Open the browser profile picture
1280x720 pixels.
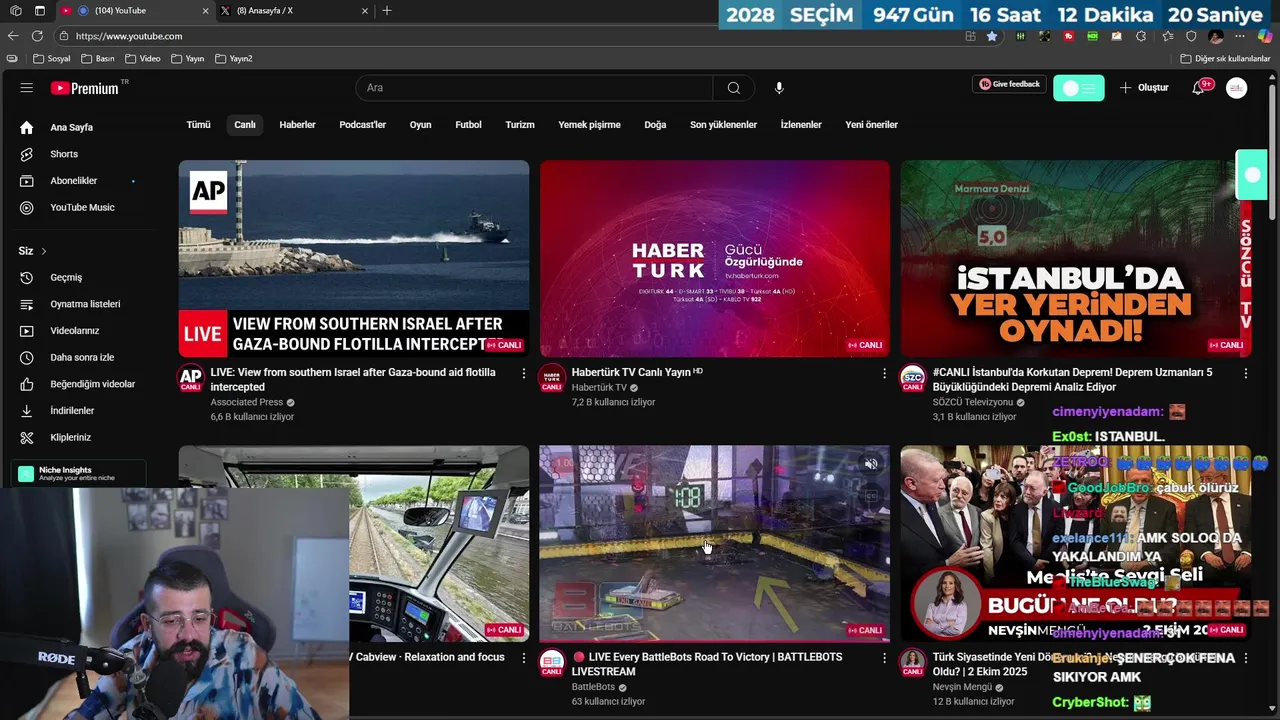(1216, 36)
